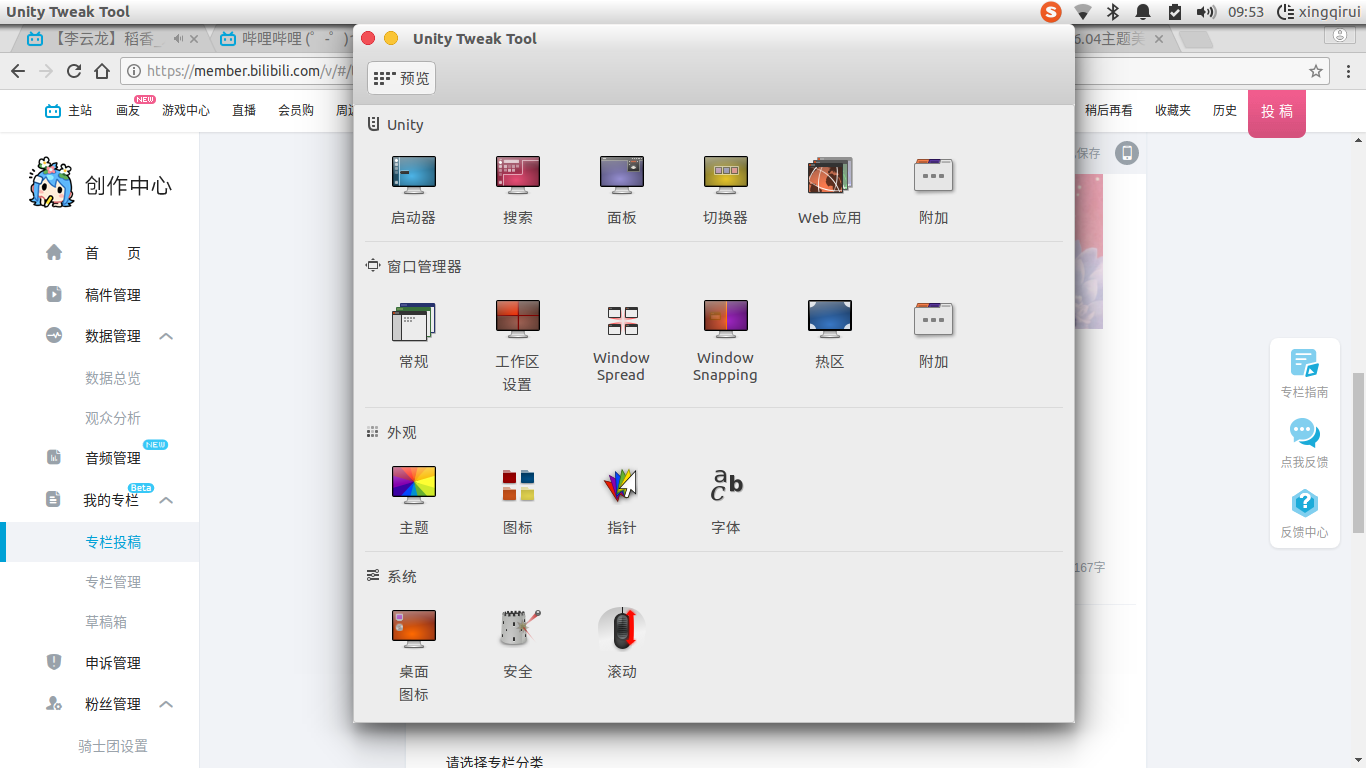
Task: Open window manager section 附加 icon
Action: tap(933, 319)
